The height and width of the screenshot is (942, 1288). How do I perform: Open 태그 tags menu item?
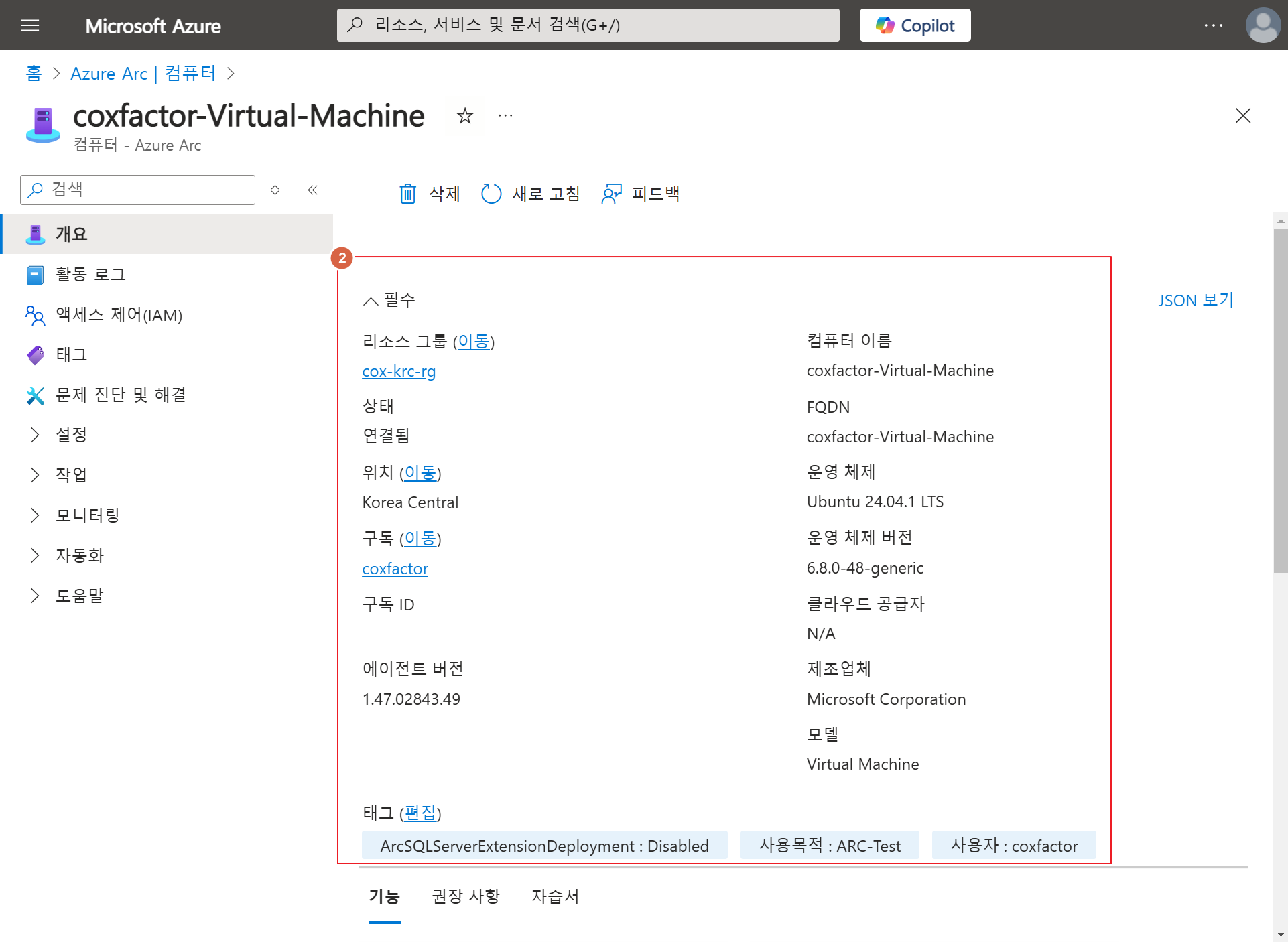tap(71, 355)
